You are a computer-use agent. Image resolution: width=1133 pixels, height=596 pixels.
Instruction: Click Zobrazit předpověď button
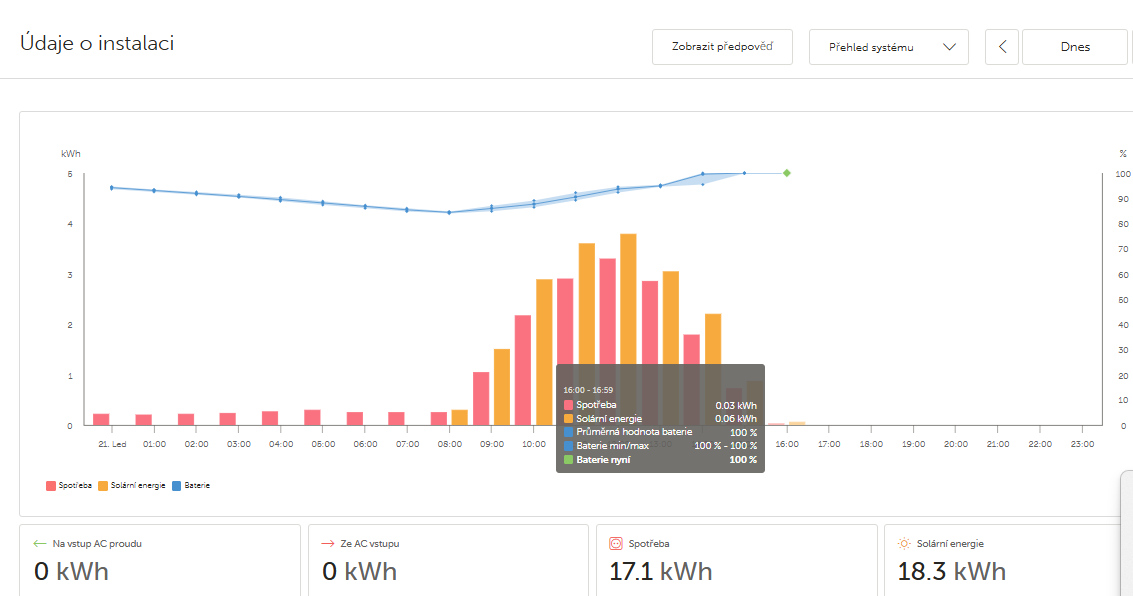[722, 47]
